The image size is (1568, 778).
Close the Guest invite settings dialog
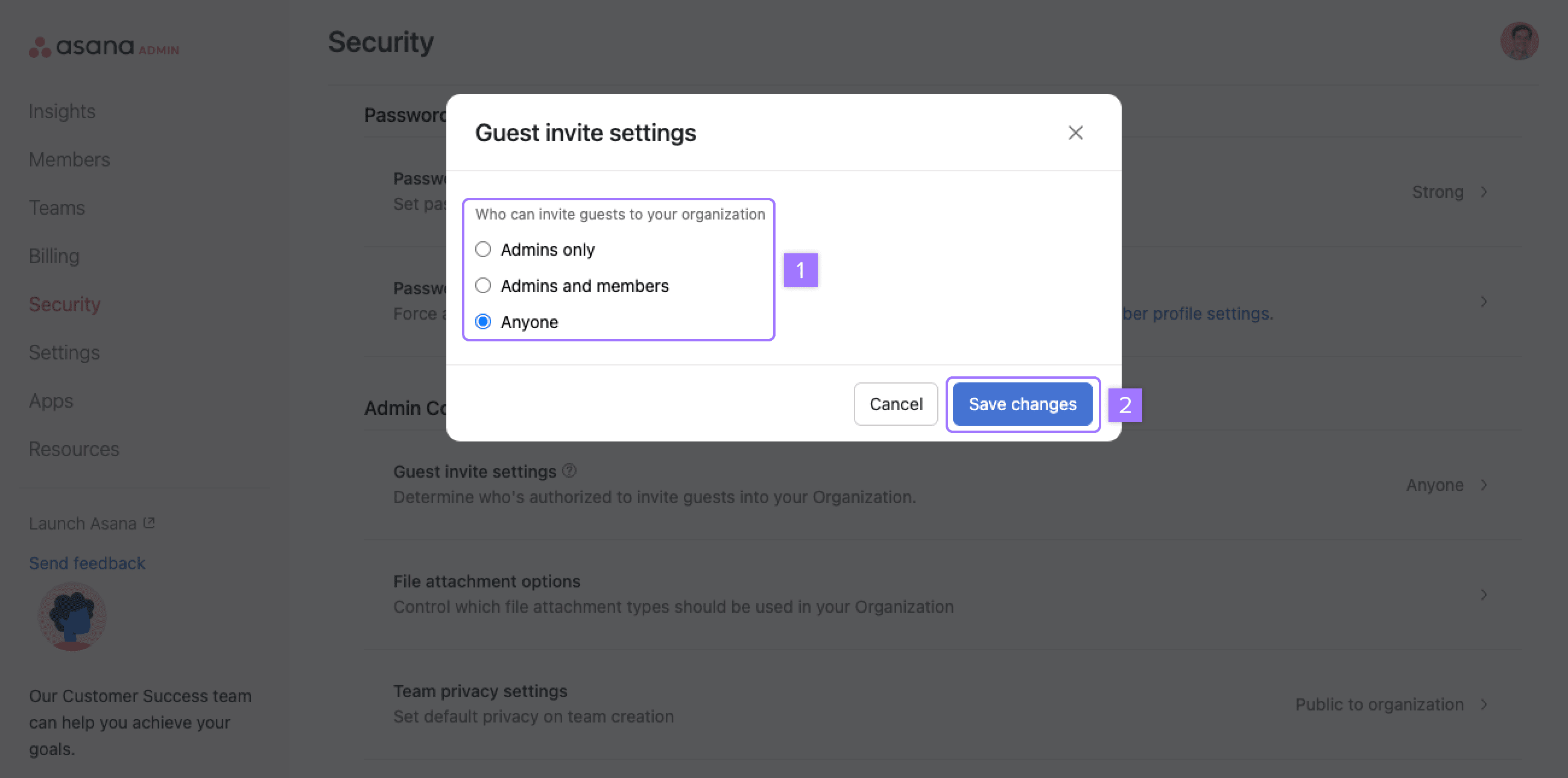pyautogui.click(x=1074, y=131)
